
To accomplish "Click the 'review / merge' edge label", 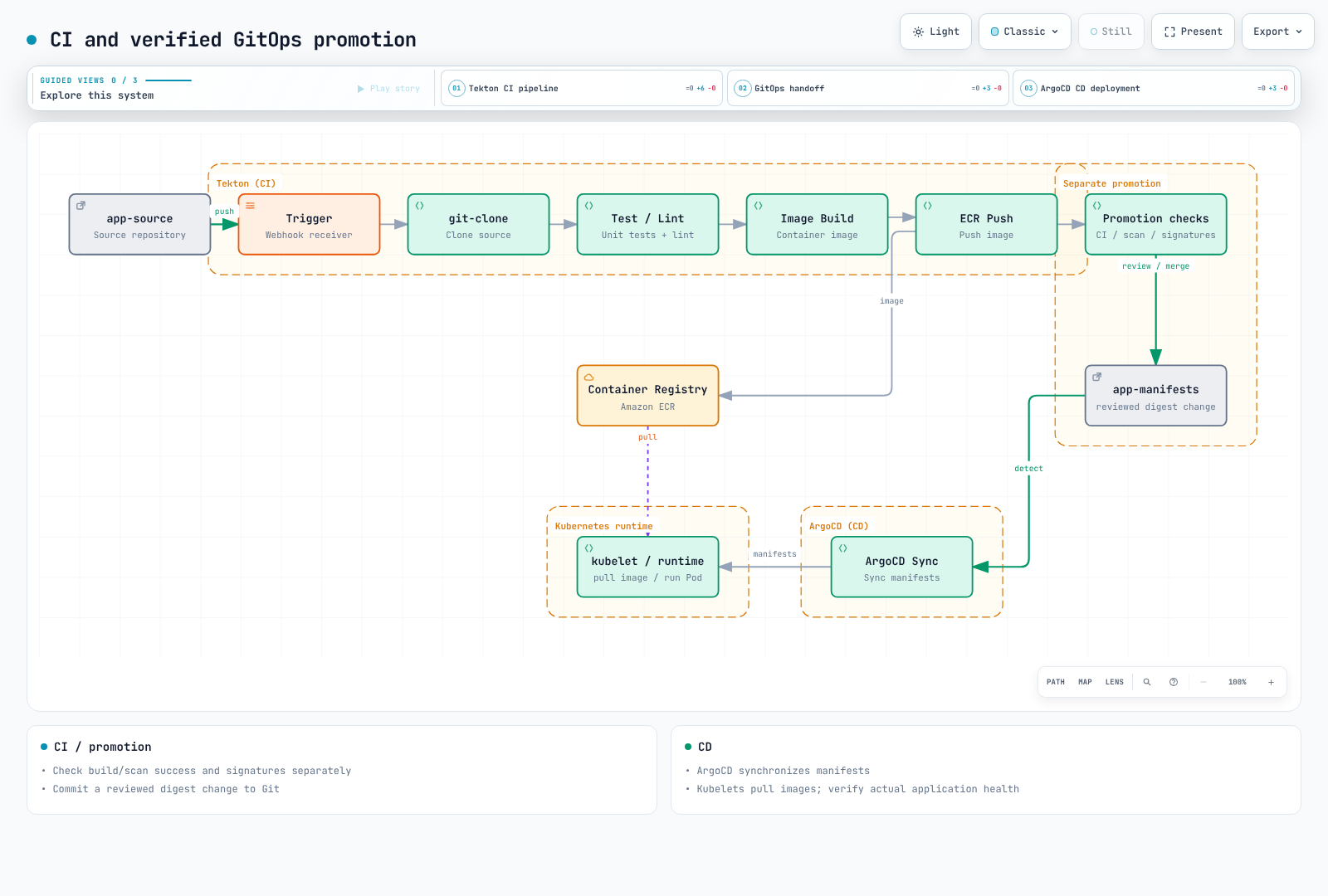I will tap(1155, 266).
